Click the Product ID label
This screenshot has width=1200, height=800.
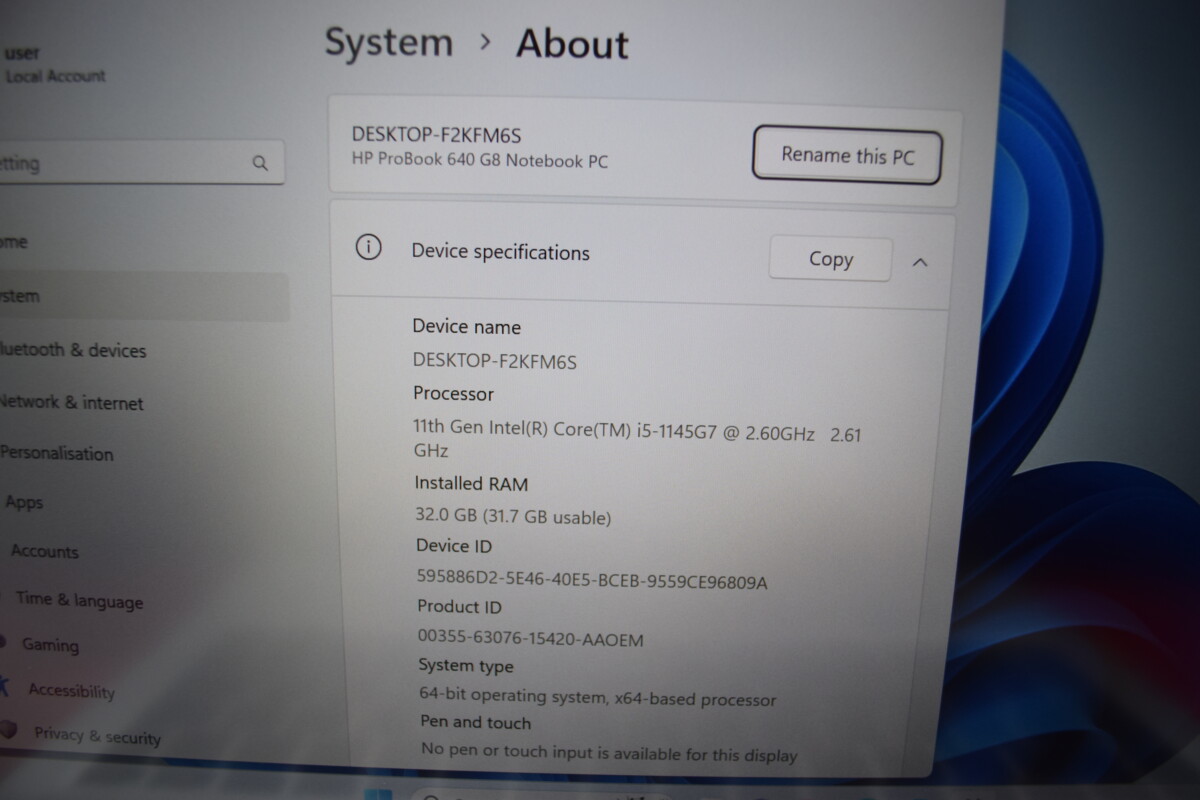(460, 607)
